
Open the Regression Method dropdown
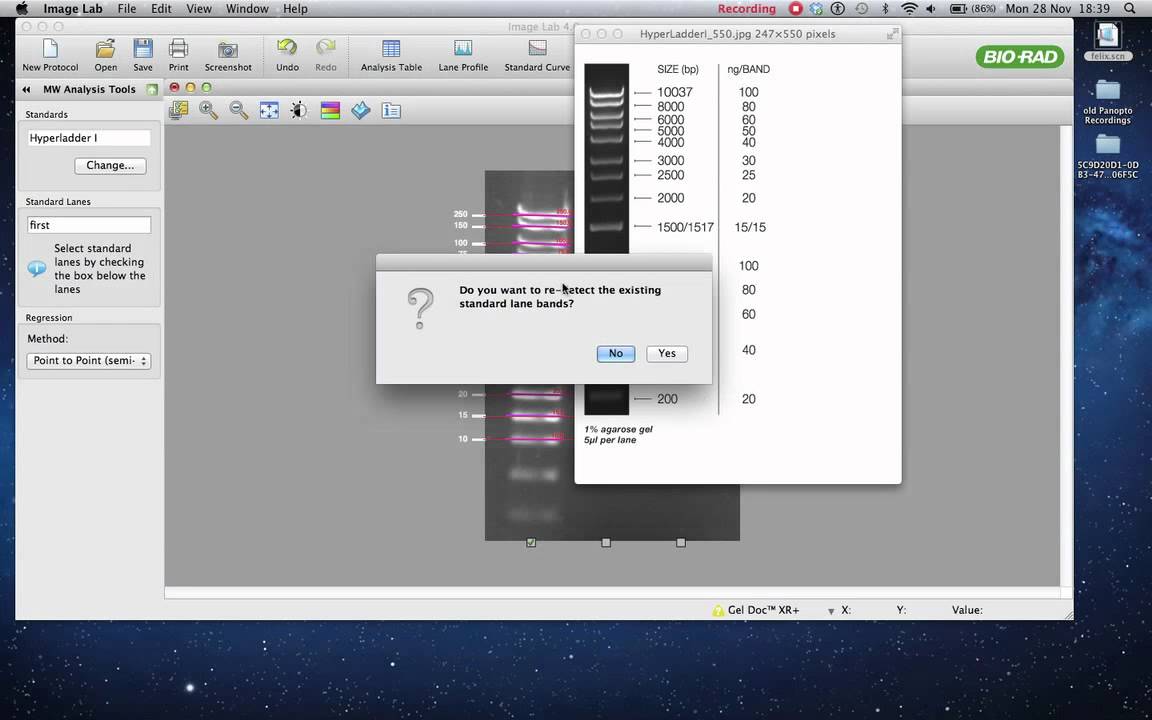(x=89, y=361)
